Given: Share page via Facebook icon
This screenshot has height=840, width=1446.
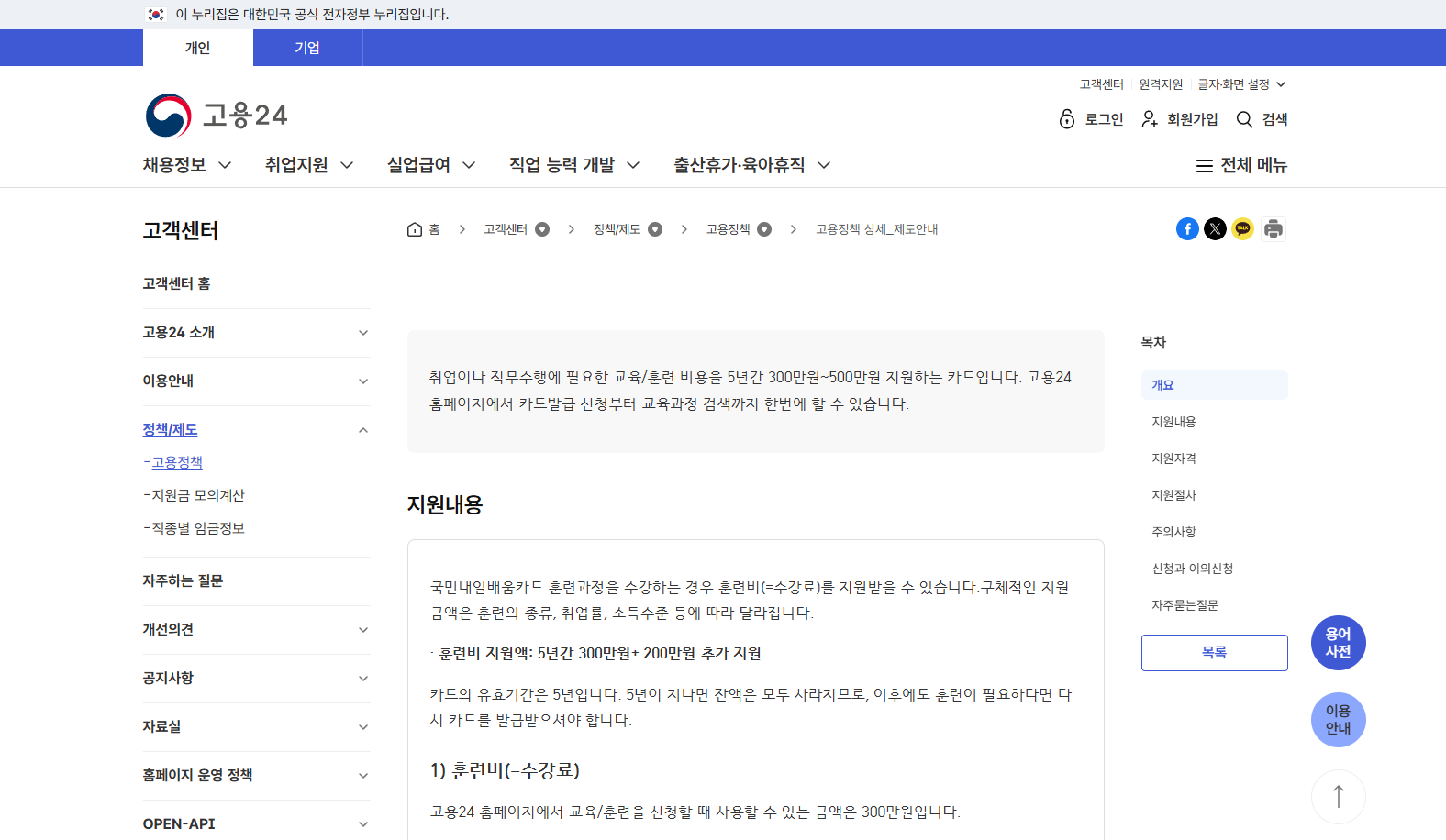Looking at the screenshot, I should coord(1187,229).
